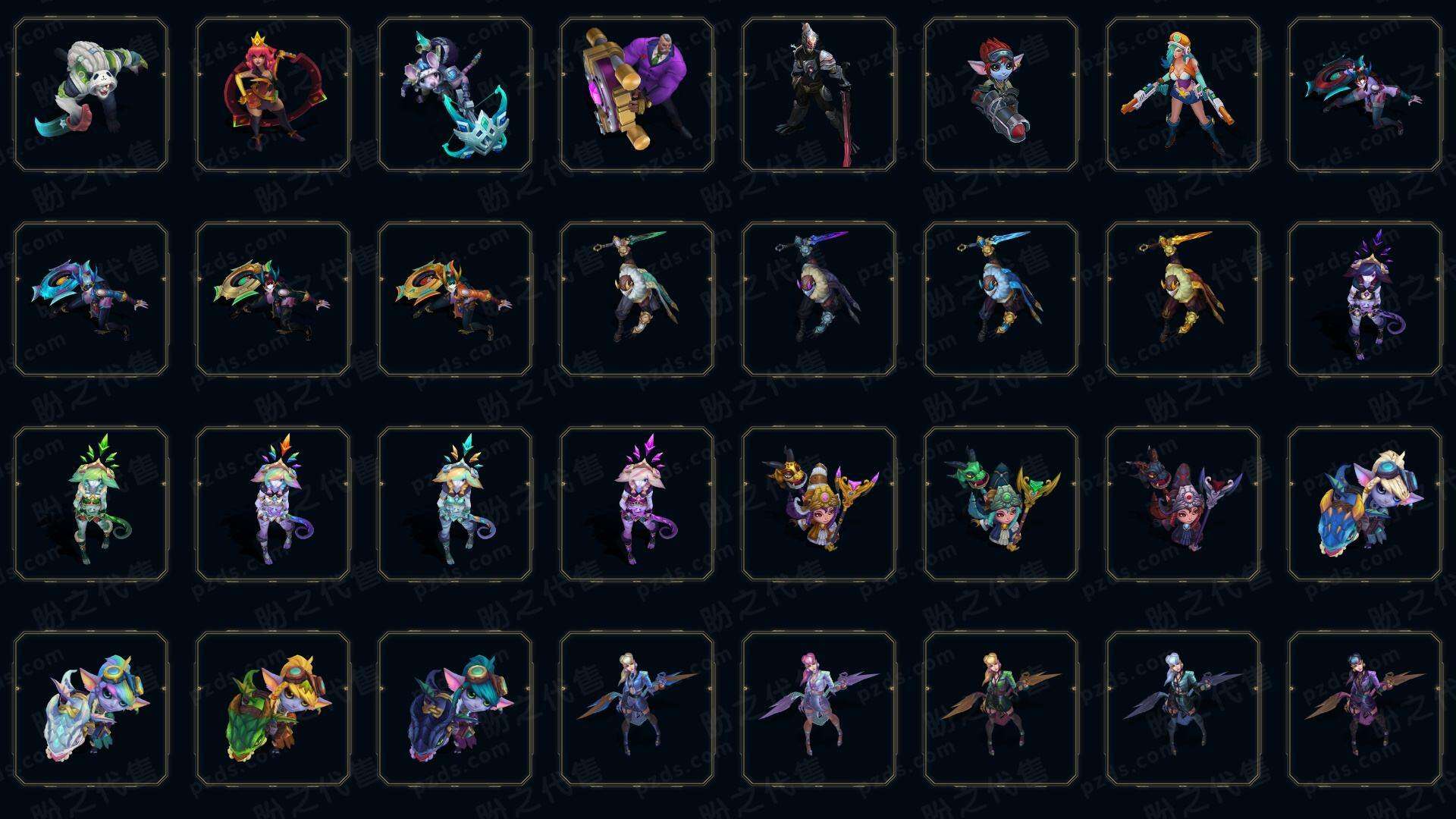This screenshot has width=1456, height=819.
Task: Open the red-haired queen with ring blade skin
Action: point(273,95)
